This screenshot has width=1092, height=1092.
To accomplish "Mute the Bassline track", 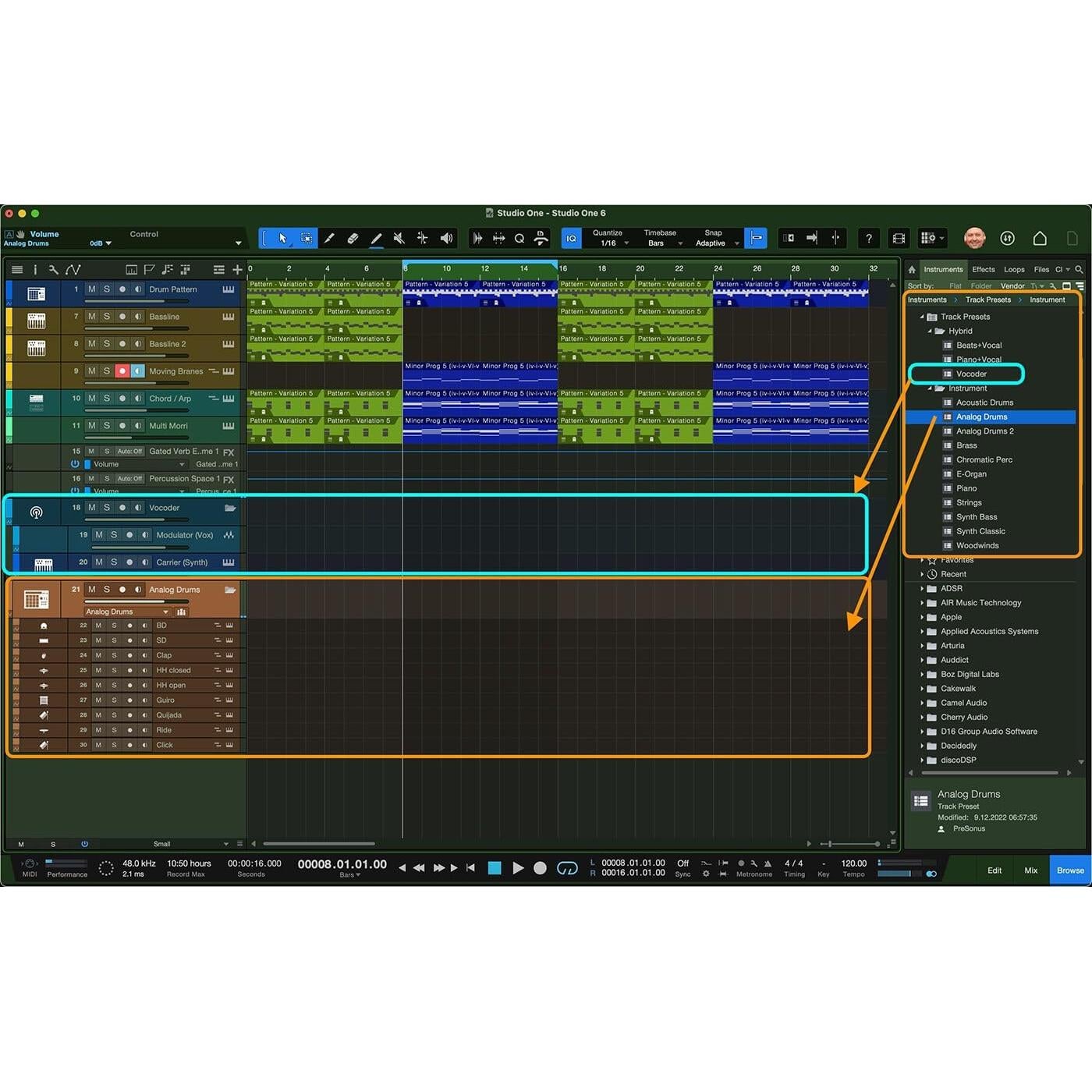I will pos(91,317).
